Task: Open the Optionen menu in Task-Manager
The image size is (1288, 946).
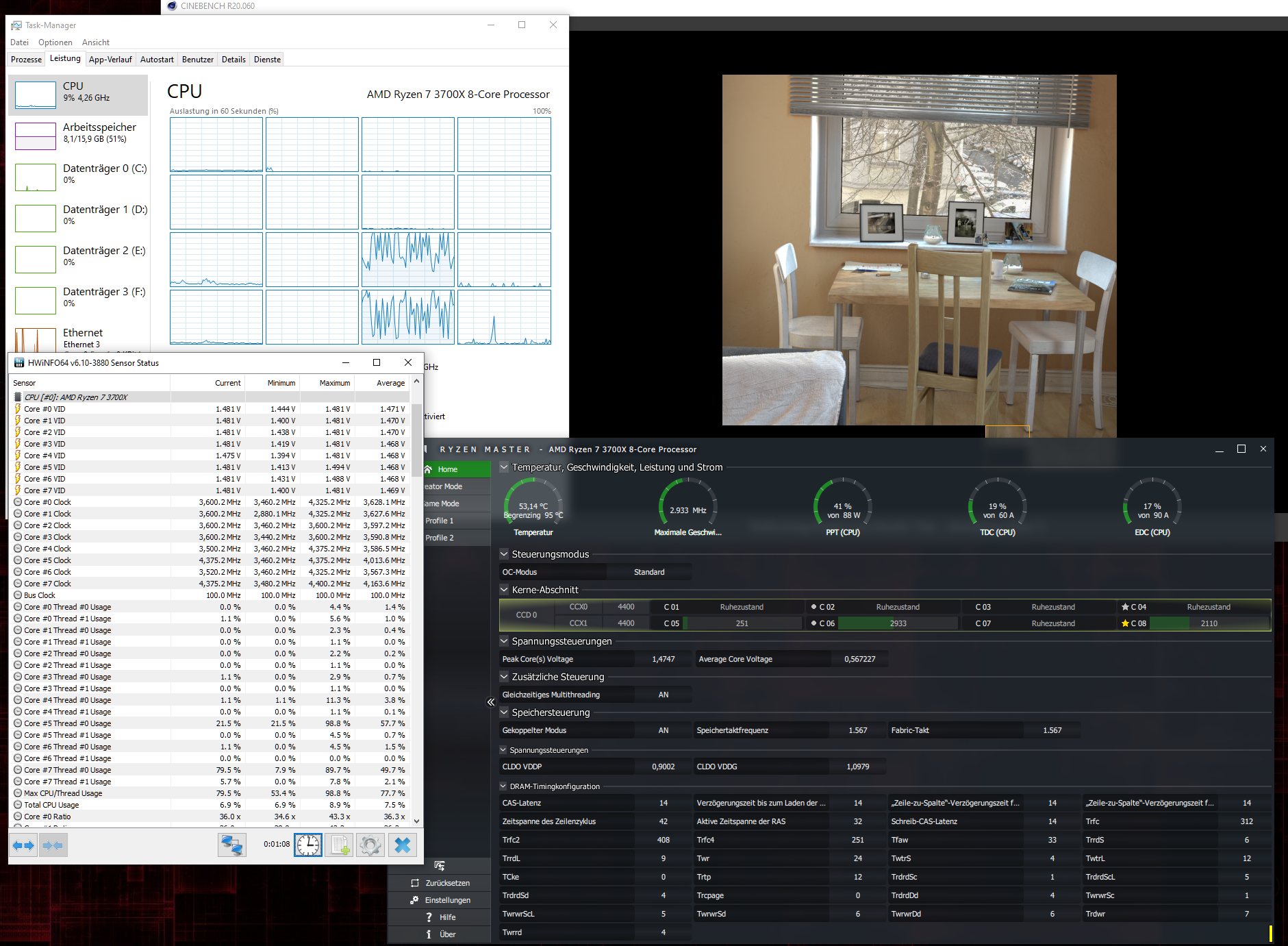Action: coord(55,42)
